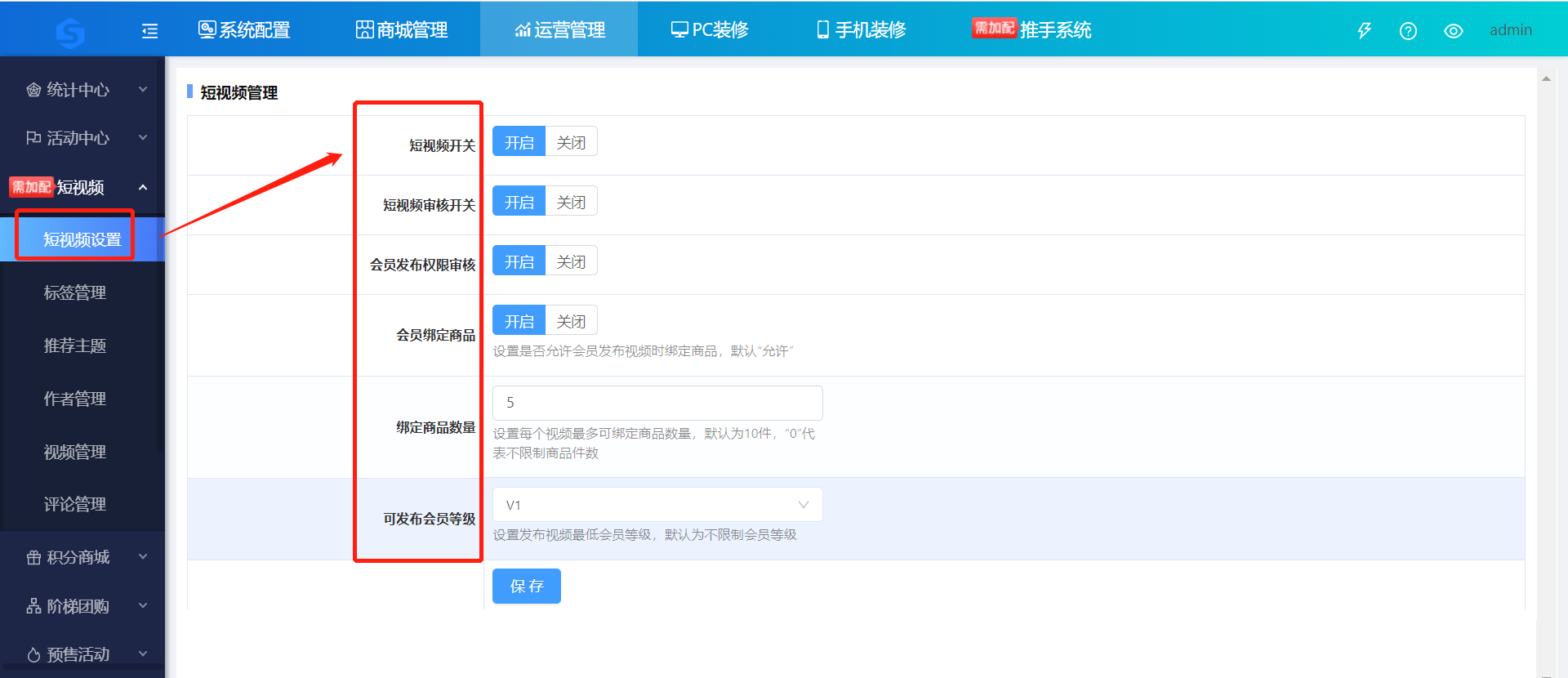
Task: Open the help question mark icon
Action: point(1408,31)
